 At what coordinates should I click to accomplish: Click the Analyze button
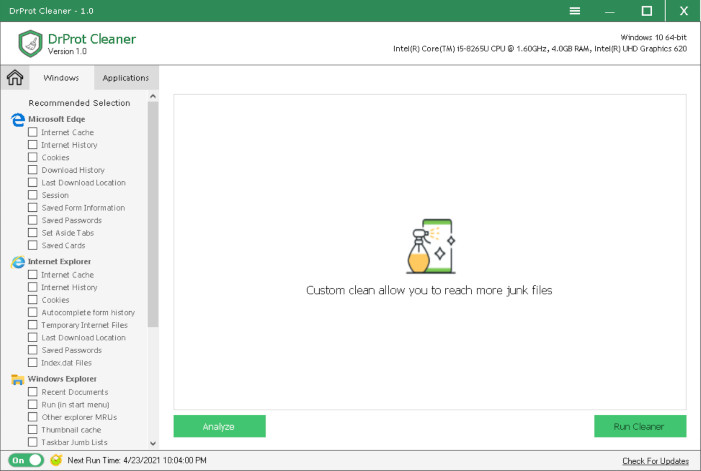click(220, 426)
